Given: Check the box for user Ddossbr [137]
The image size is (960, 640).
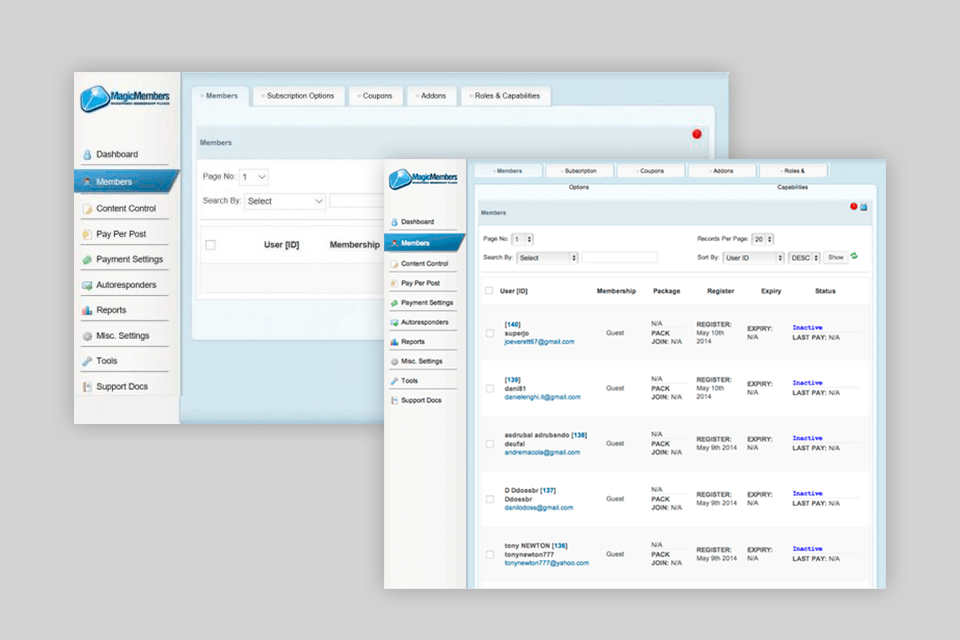Looking at the screenshot, I should (490, 499).
